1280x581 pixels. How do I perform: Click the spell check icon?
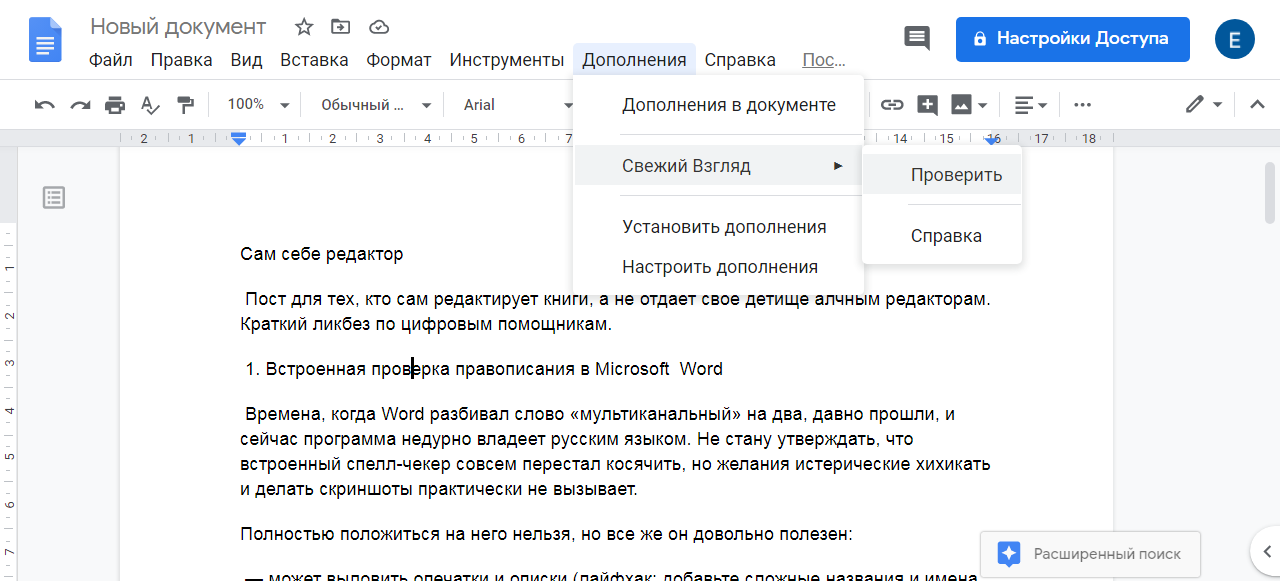150,105
